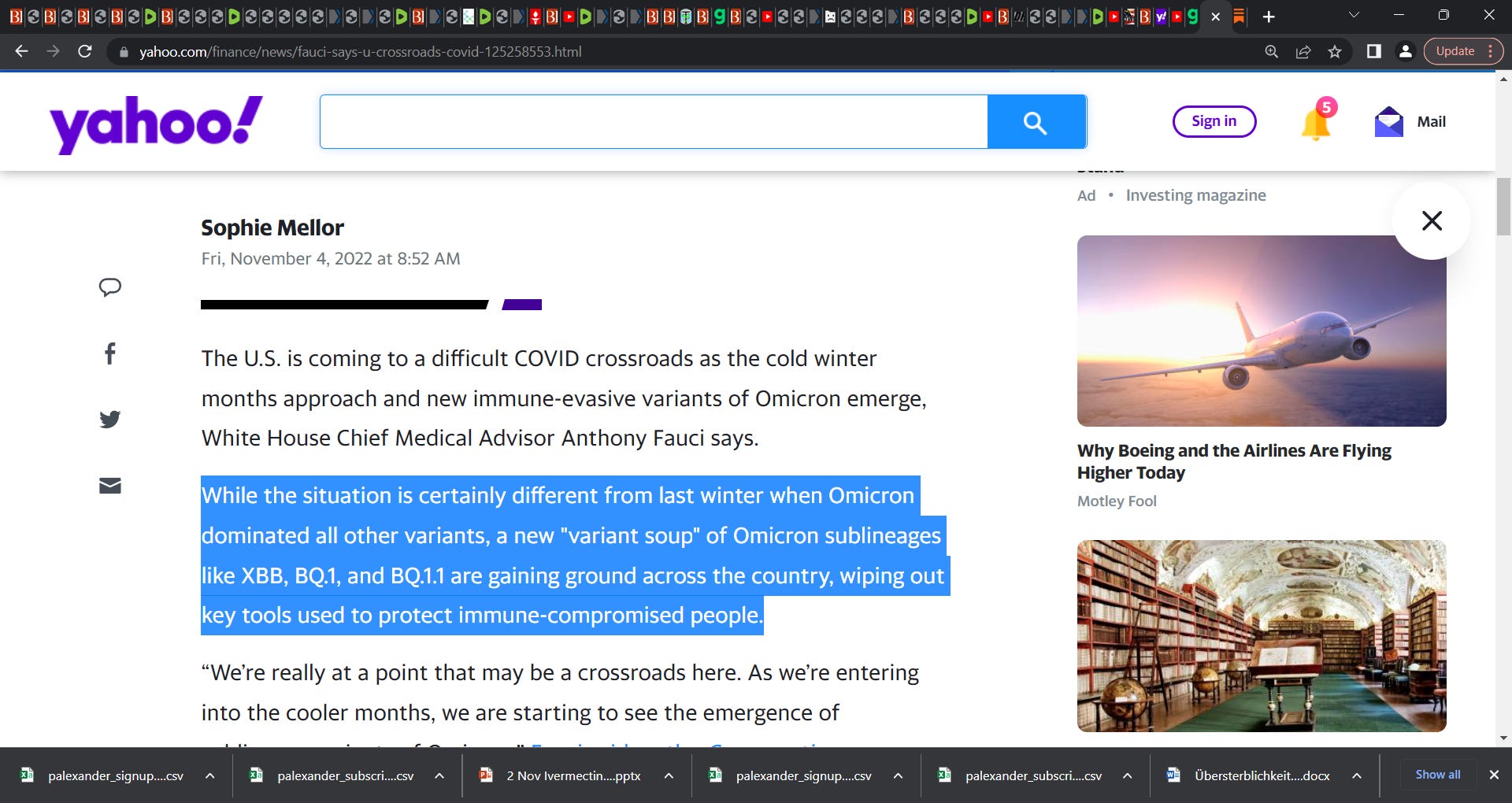Share article on Twitter

click(x=110, y=419)
